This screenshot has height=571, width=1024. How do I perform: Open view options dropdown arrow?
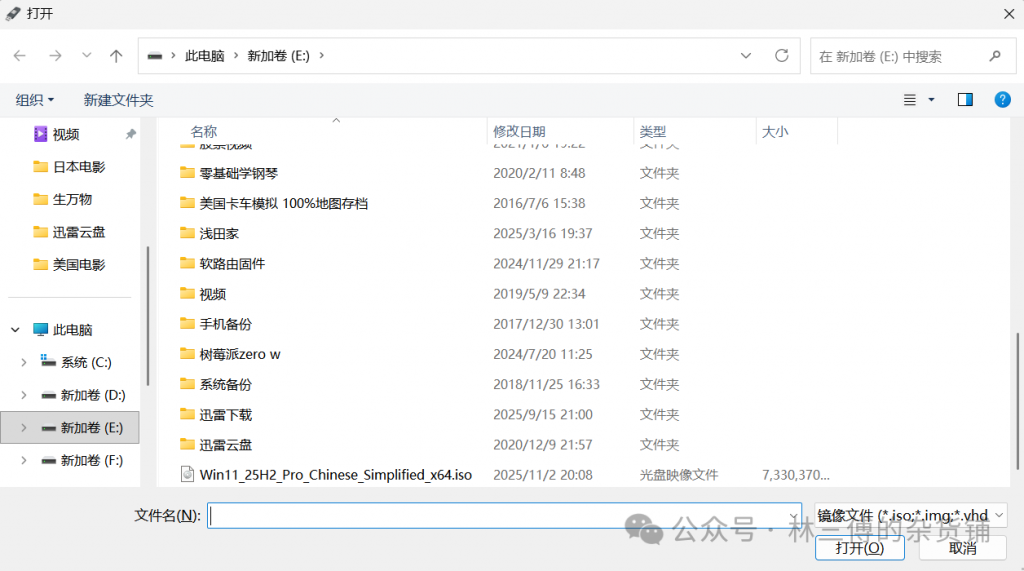(x=931, y=100)
